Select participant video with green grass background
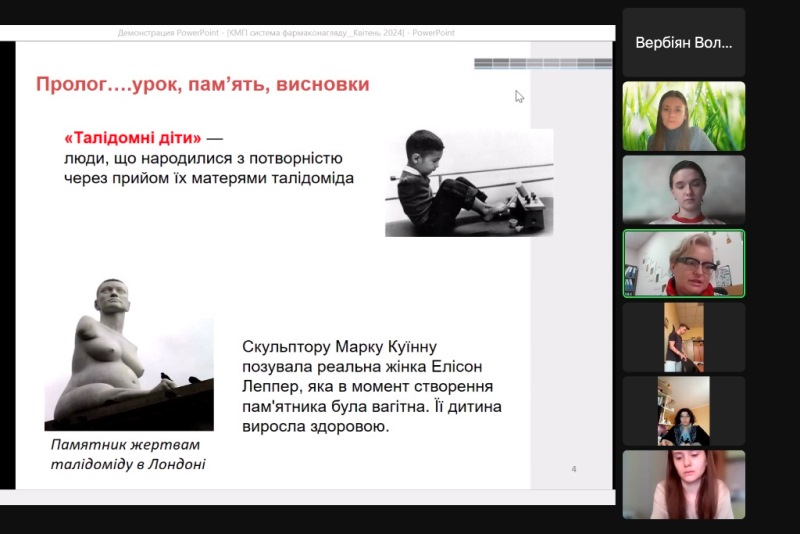This screenshot has width=800, height=534. tap(684, 116)
